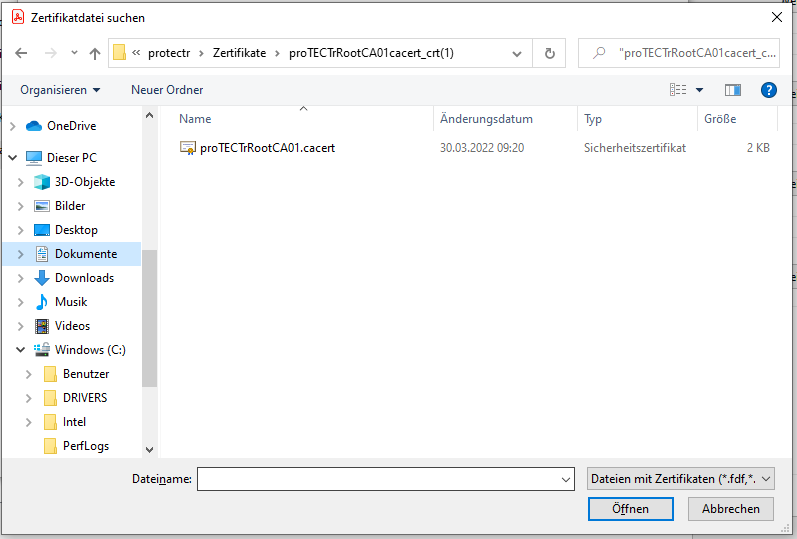
Task: Expand the address bar path dropdown
Action: [517, 53]
